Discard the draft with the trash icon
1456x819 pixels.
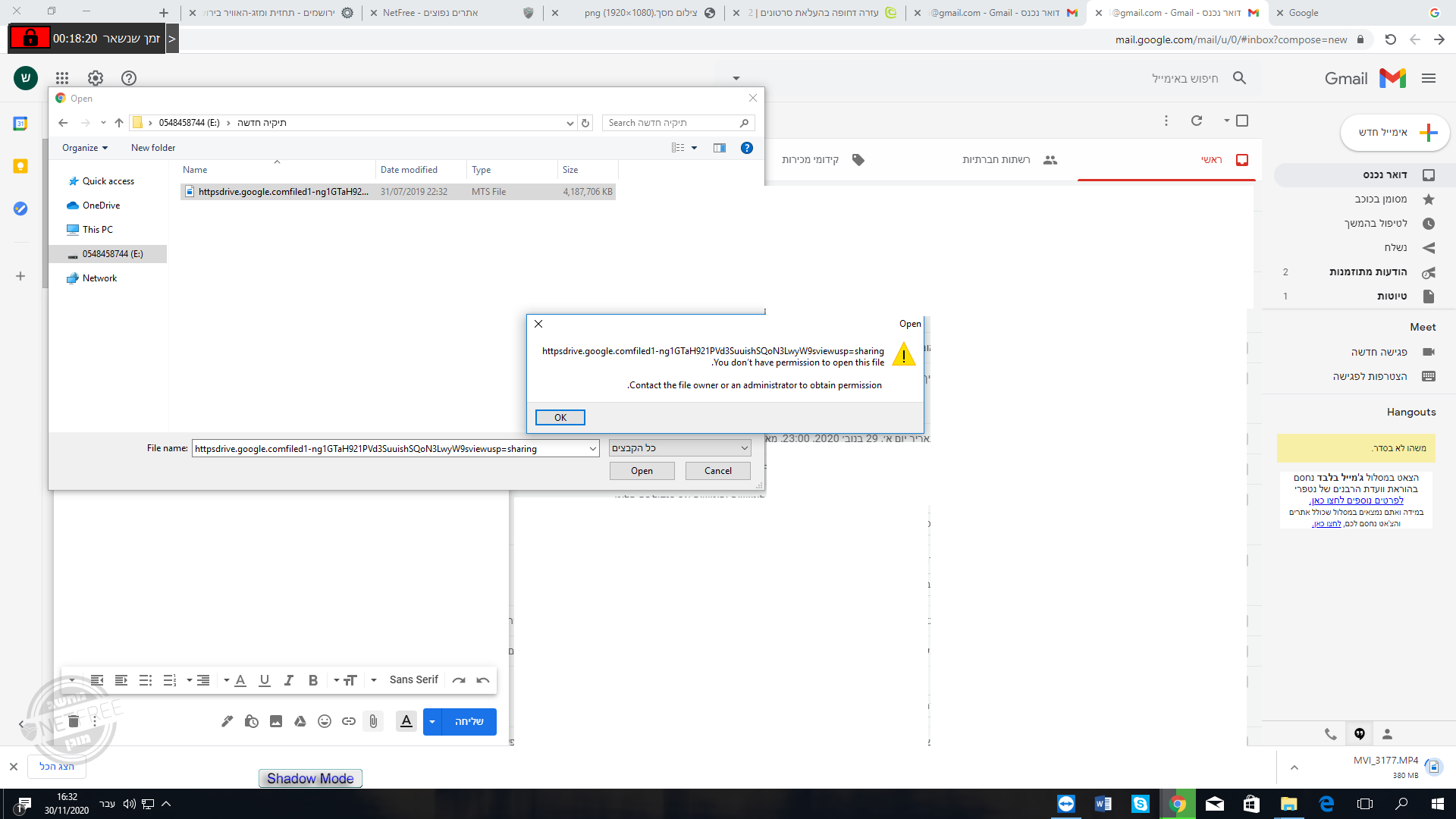point(74,721)
